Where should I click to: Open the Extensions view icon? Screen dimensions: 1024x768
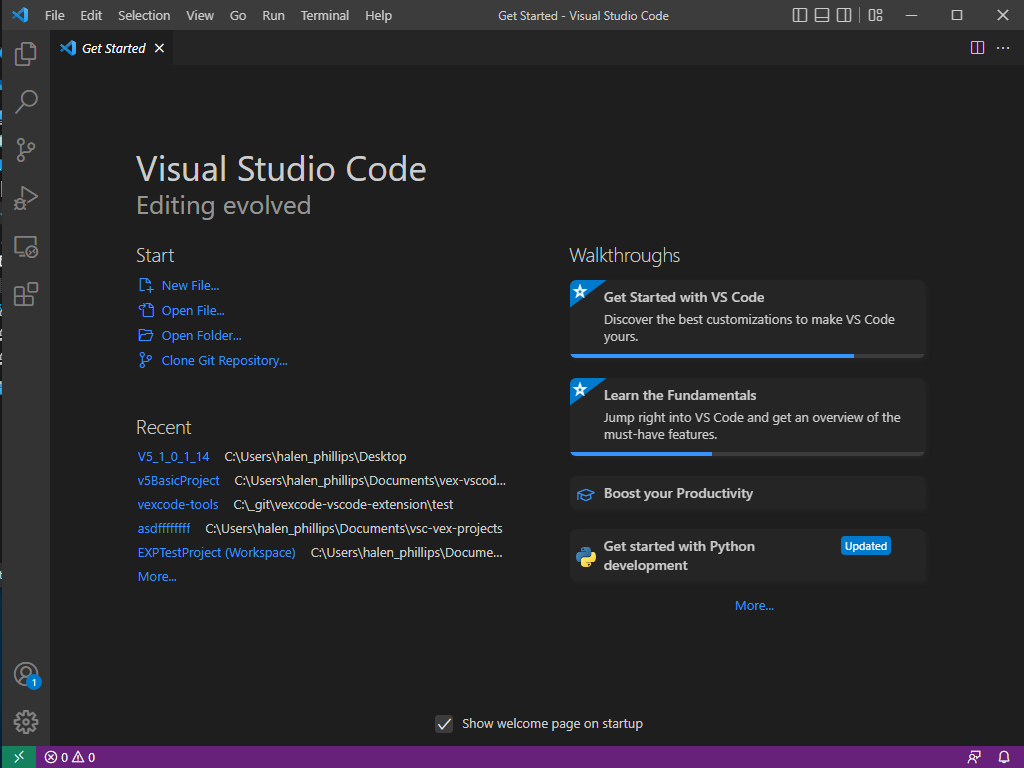[x=25, y=294]
